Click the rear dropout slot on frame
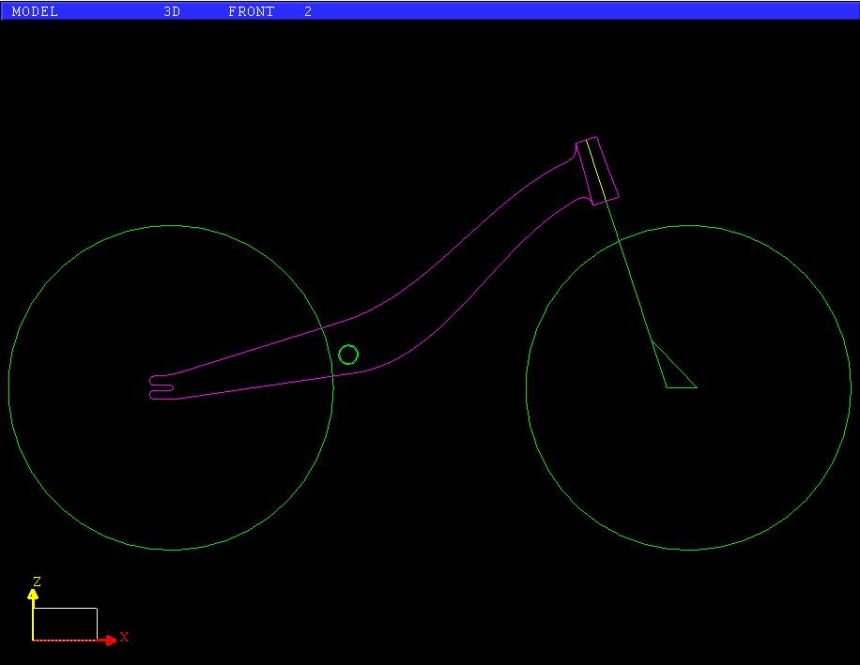This screenshot has height=665, width=860. coord(162,387)
